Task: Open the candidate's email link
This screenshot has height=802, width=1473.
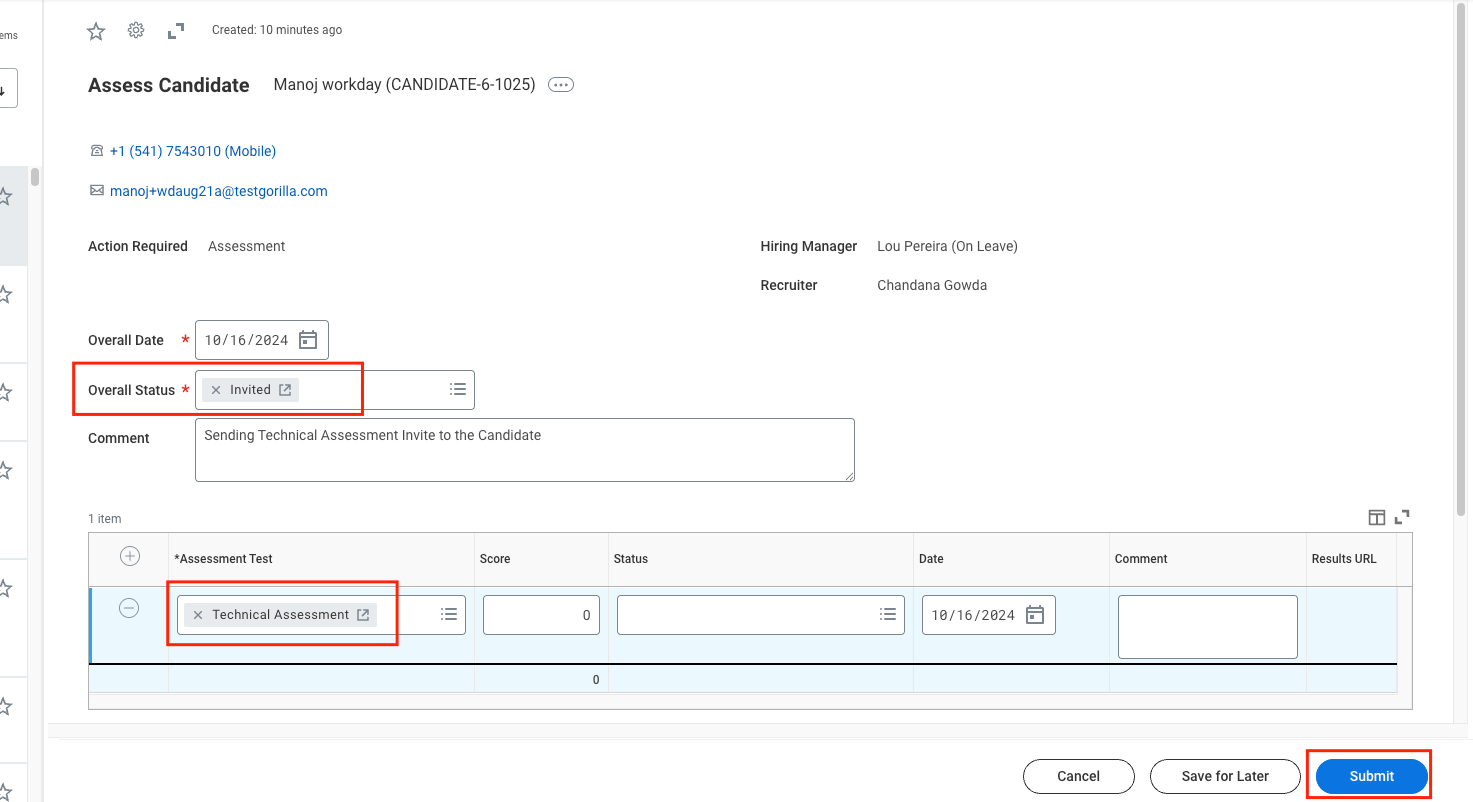Action: (218, 190)
